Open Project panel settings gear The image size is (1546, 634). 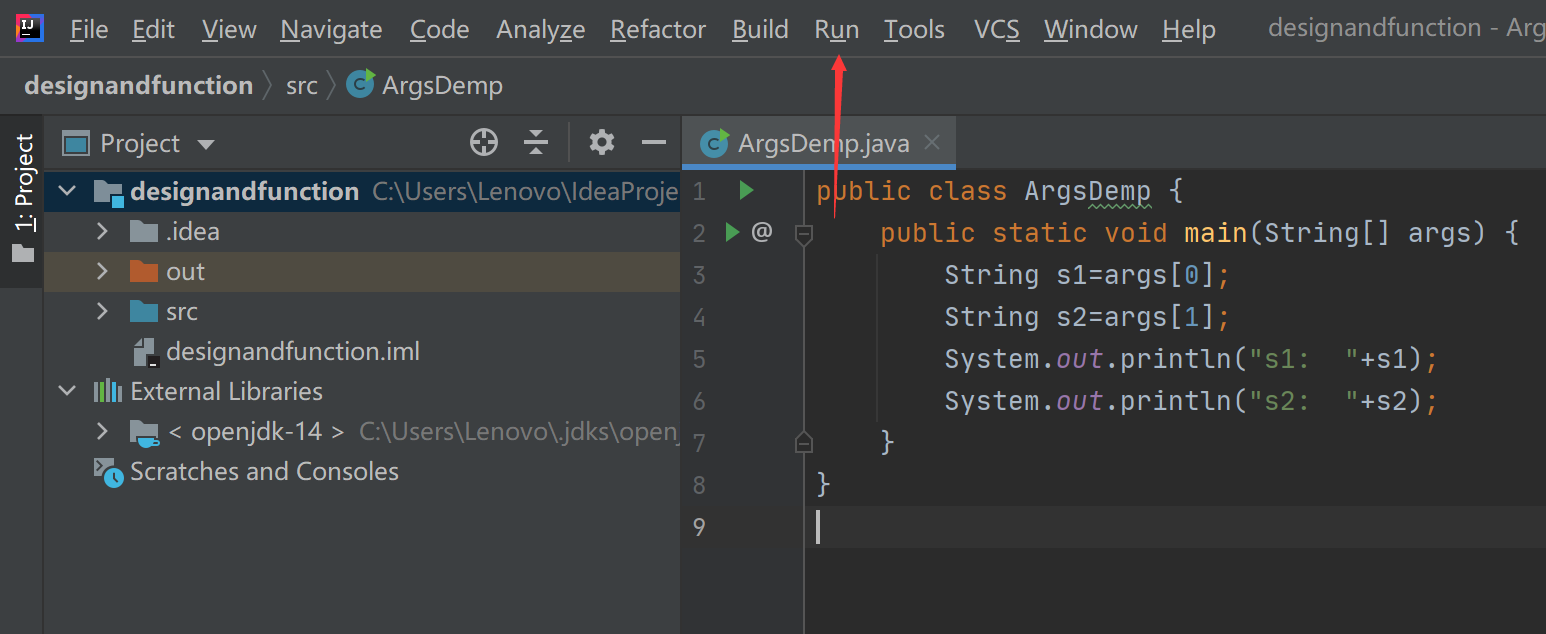point(601,143)
